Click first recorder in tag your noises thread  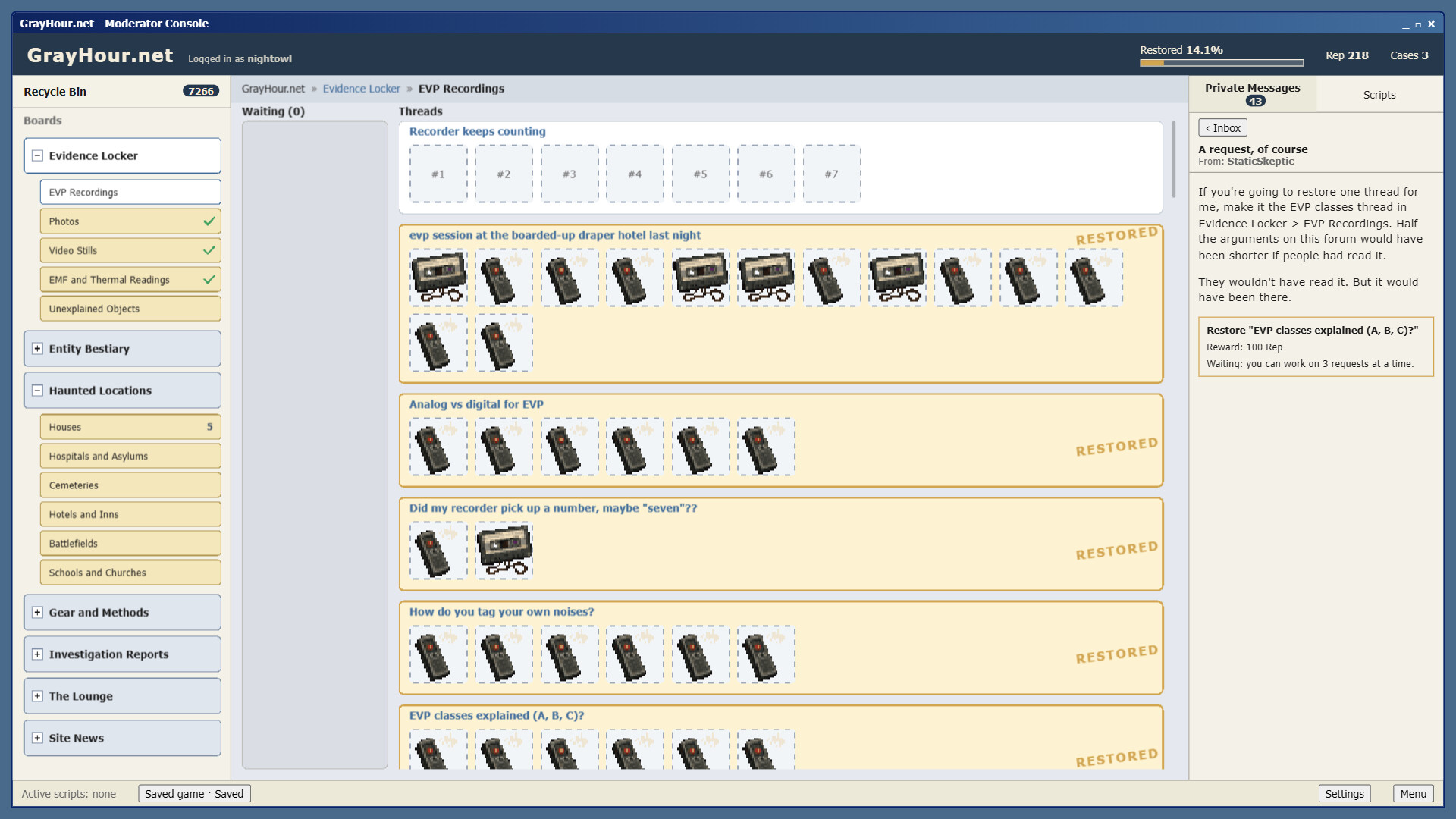coord(438,654)
